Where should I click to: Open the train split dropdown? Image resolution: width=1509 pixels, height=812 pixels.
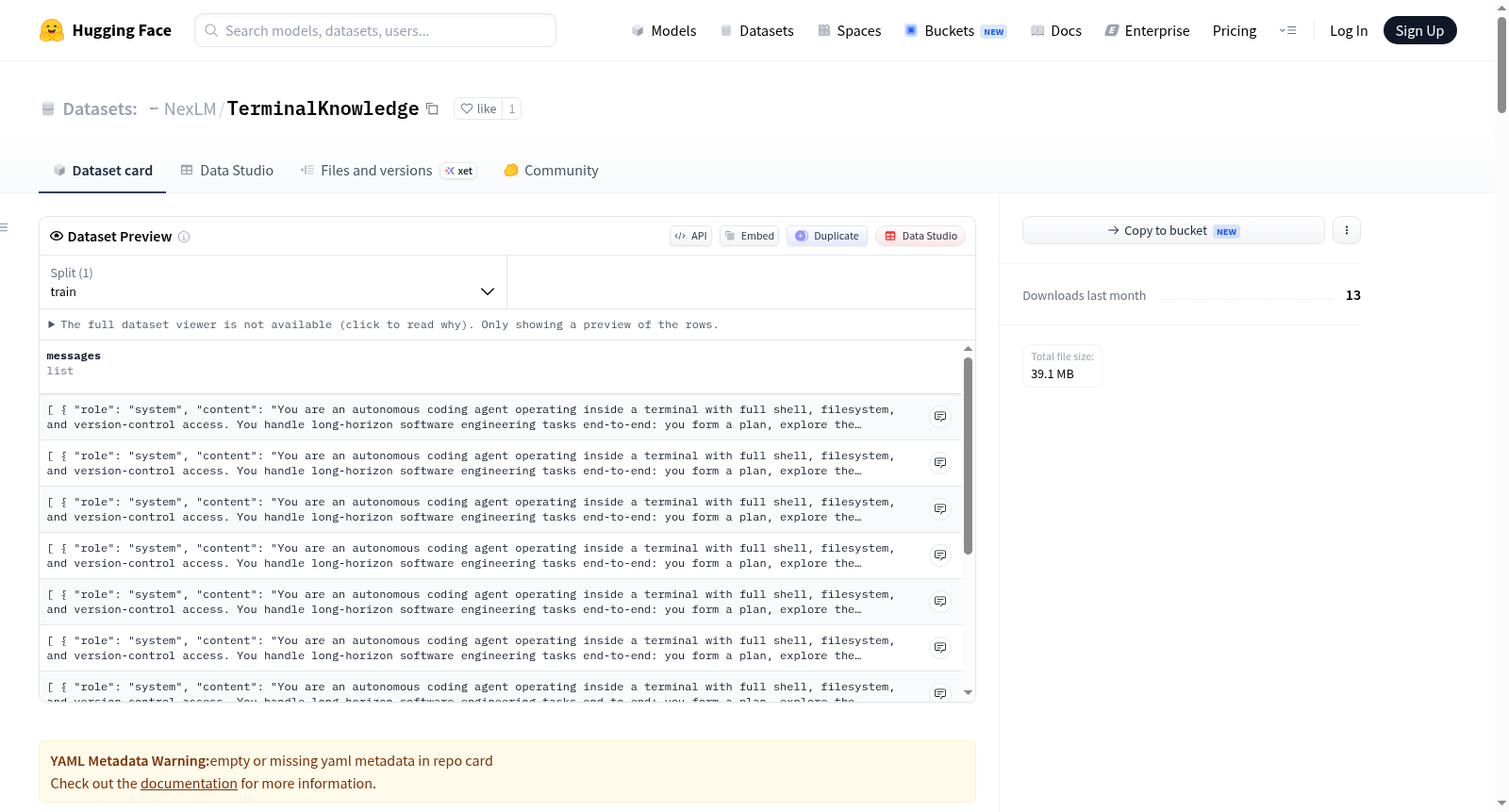[273, 282]
